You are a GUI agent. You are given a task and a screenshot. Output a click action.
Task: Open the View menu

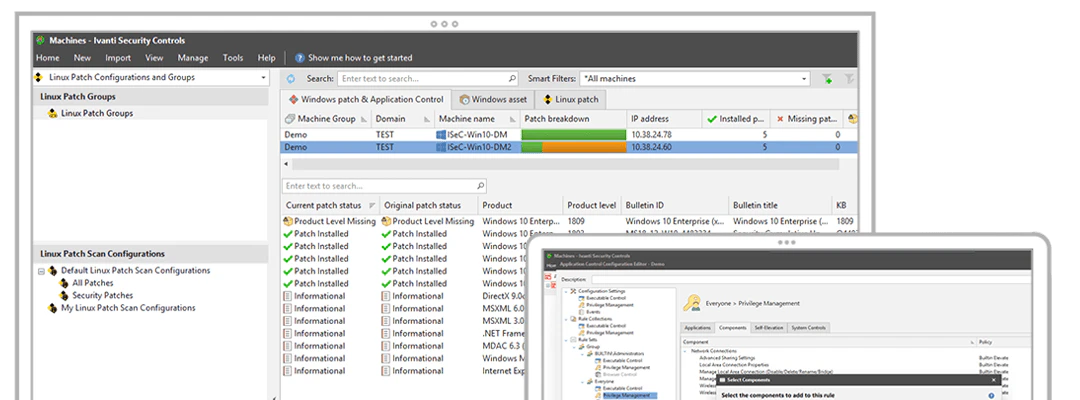(x=154, y=58)
